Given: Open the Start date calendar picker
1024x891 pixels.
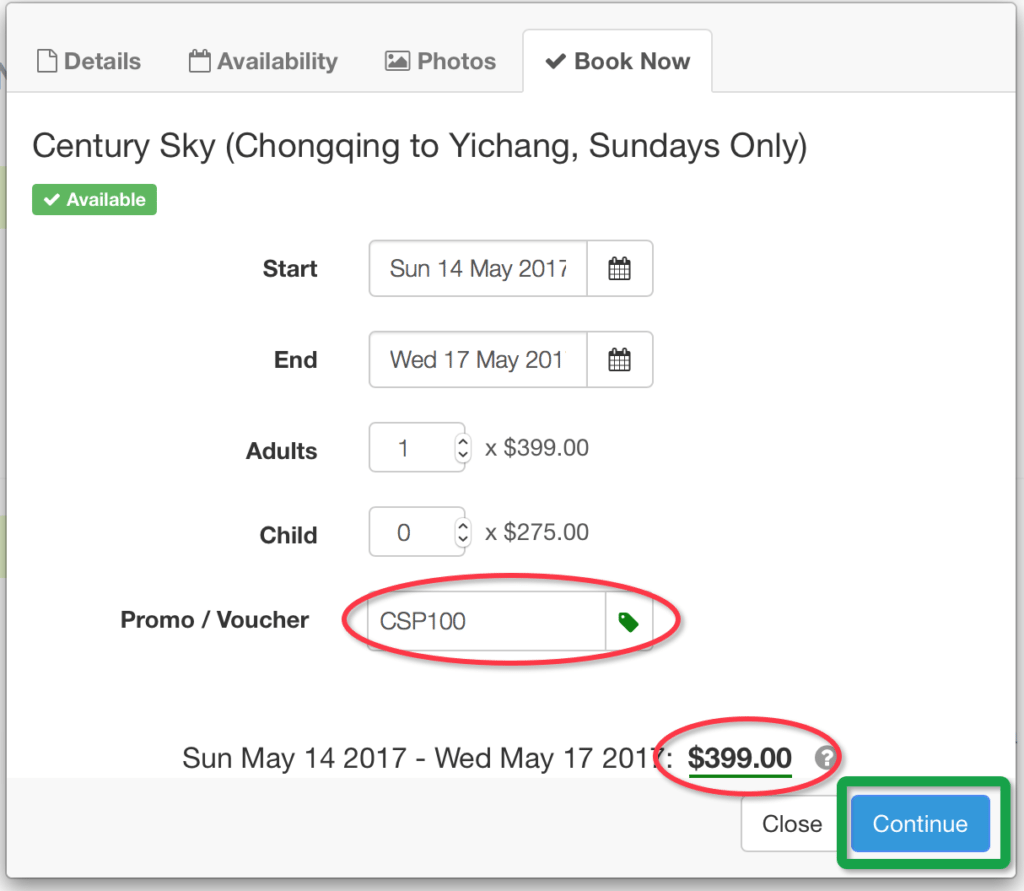Looking at the screenshot, I should (620, 268).
